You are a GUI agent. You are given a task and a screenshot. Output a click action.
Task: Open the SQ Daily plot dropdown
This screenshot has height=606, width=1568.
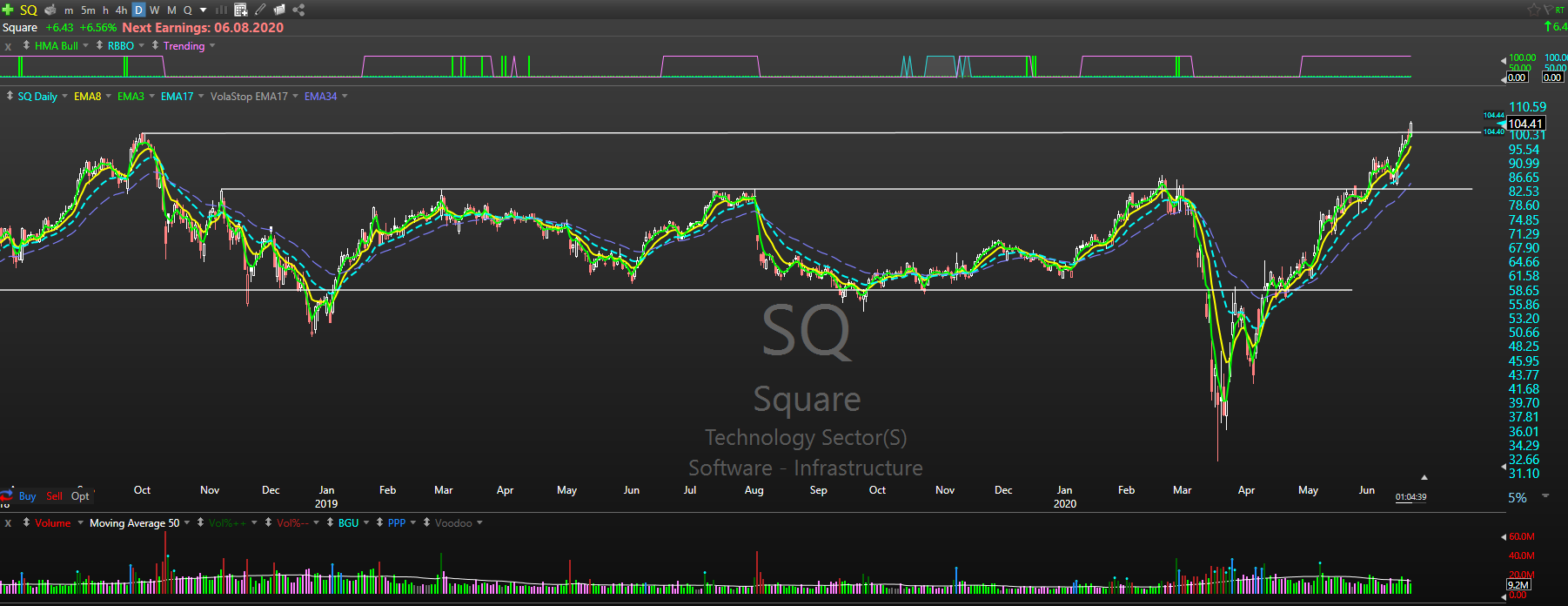point(64,96)
